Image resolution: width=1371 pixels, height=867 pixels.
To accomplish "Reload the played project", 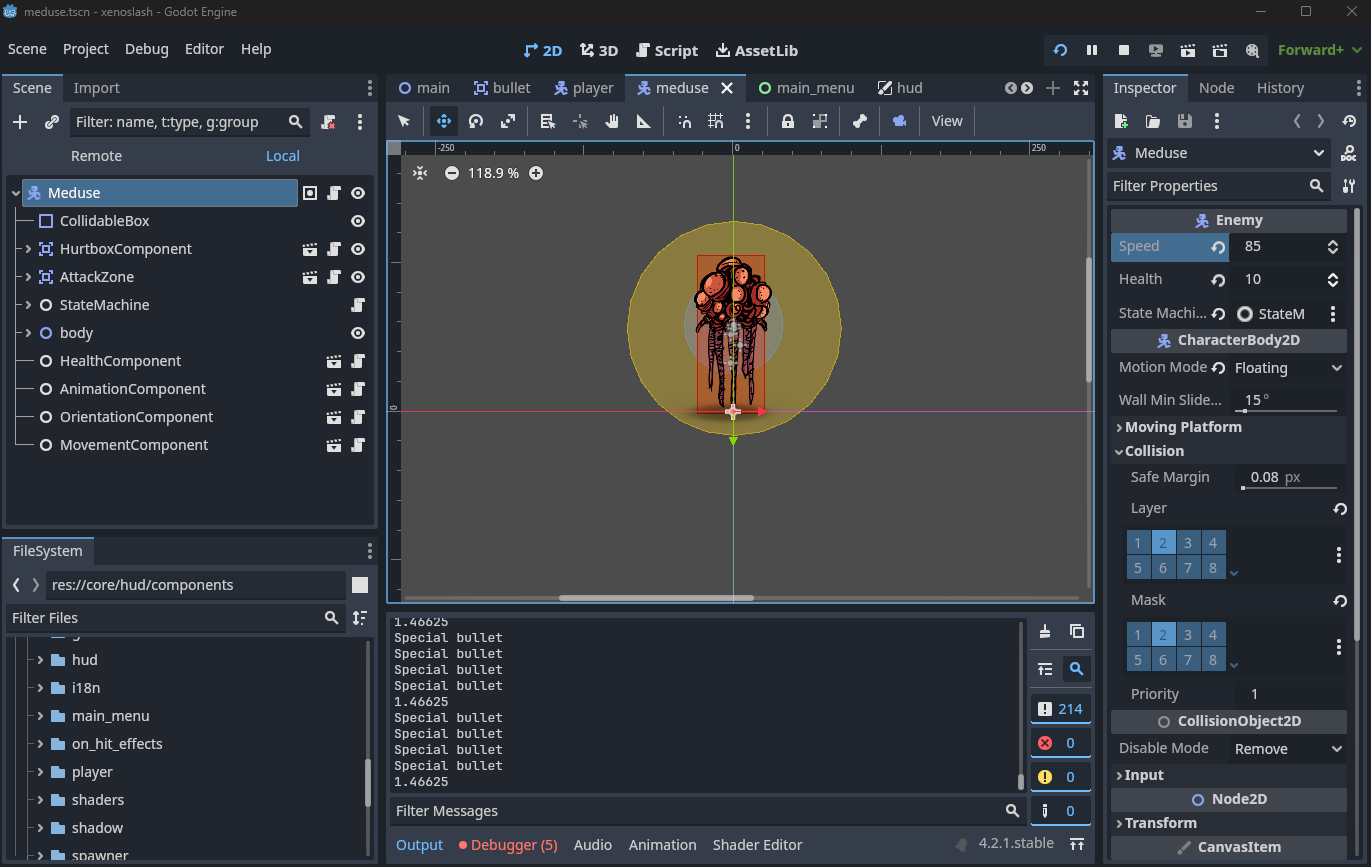I will click(1060, 50).
